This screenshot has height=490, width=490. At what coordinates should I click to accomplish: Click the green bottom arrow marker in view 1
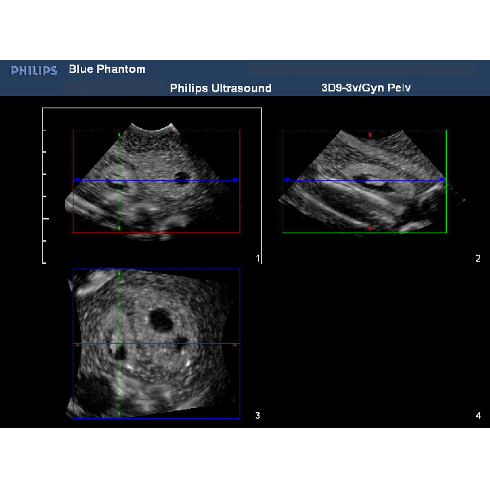pyautogui.click(x=119, y=228)
